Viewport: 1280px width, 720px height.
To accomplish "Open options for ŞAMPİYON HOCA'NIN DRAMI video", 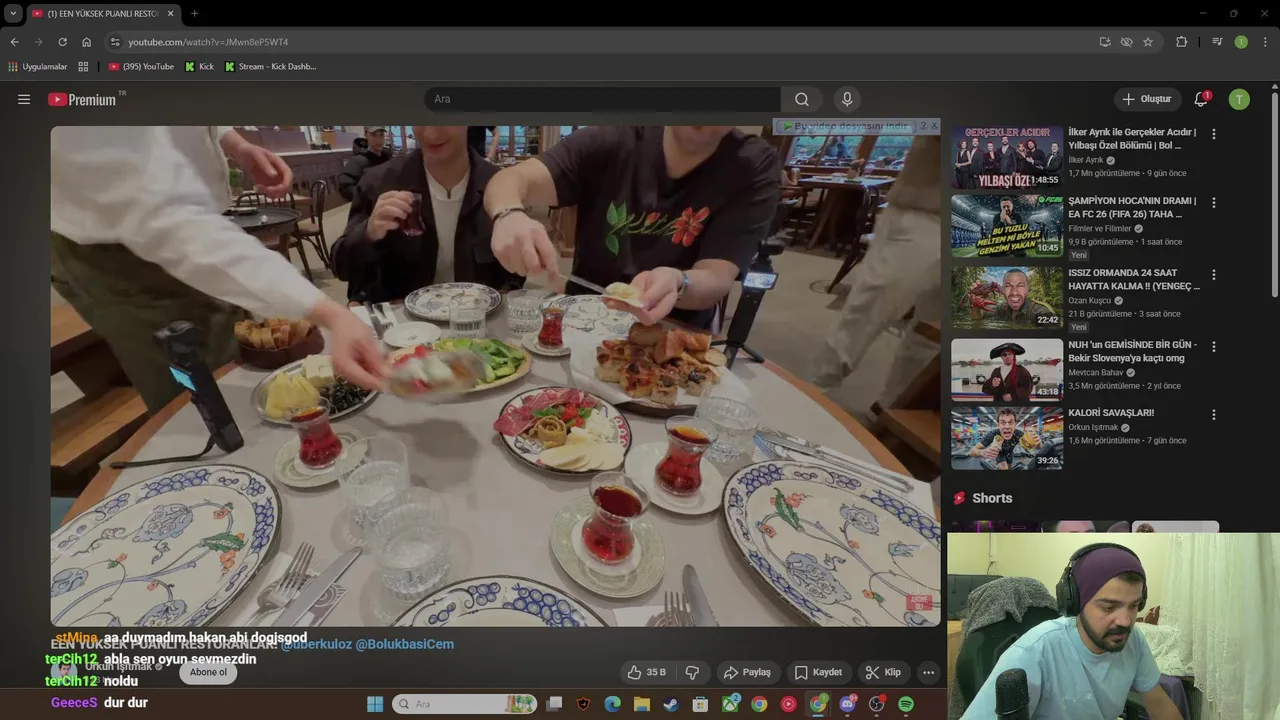I will pyautogui.click(x=1214, y=202).
